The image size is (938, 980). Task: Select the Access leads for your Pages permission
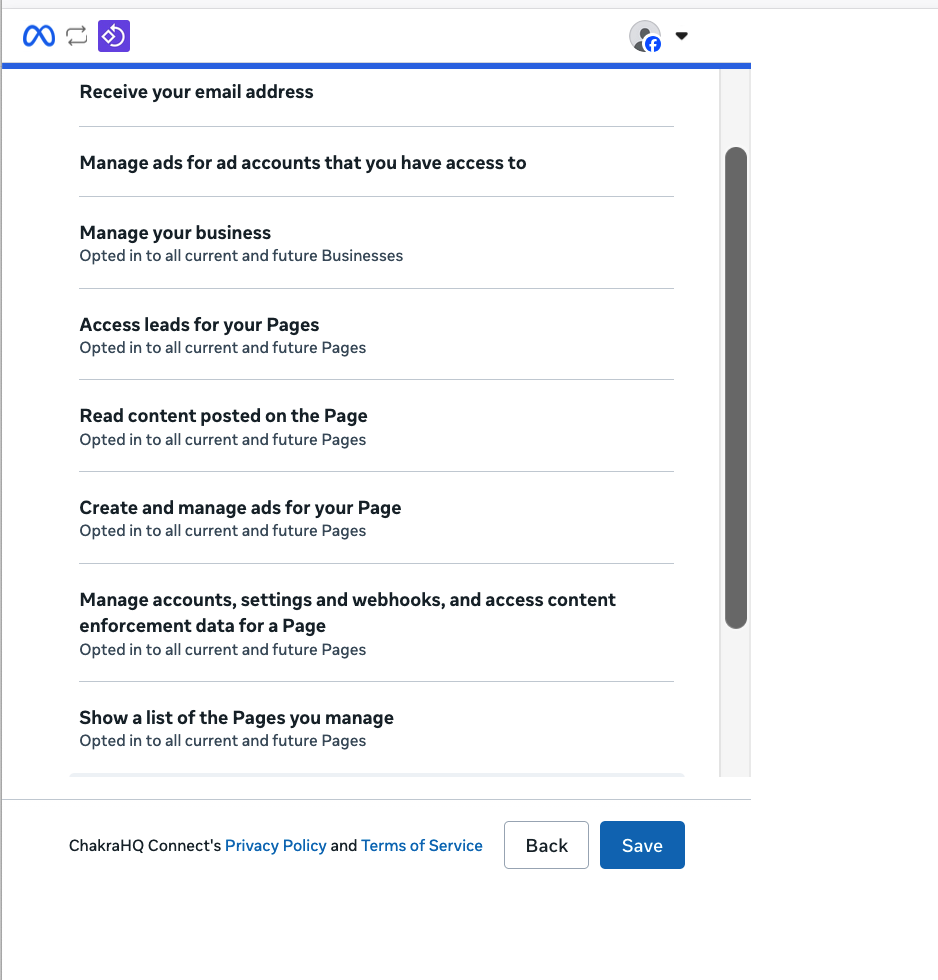(x=199, y=325)
